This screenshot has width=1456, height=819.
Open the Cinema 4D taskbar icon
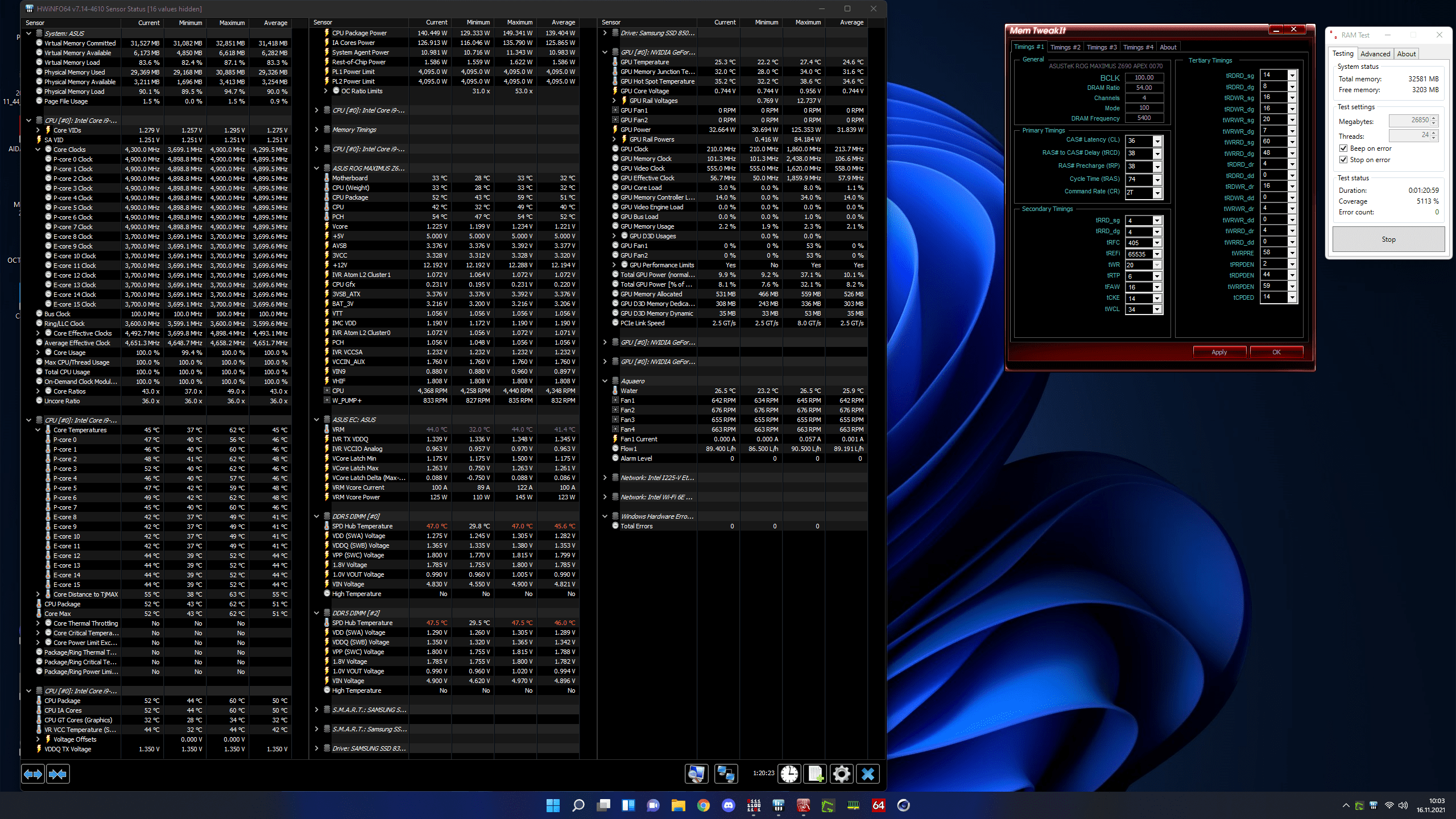pos(903,805)
